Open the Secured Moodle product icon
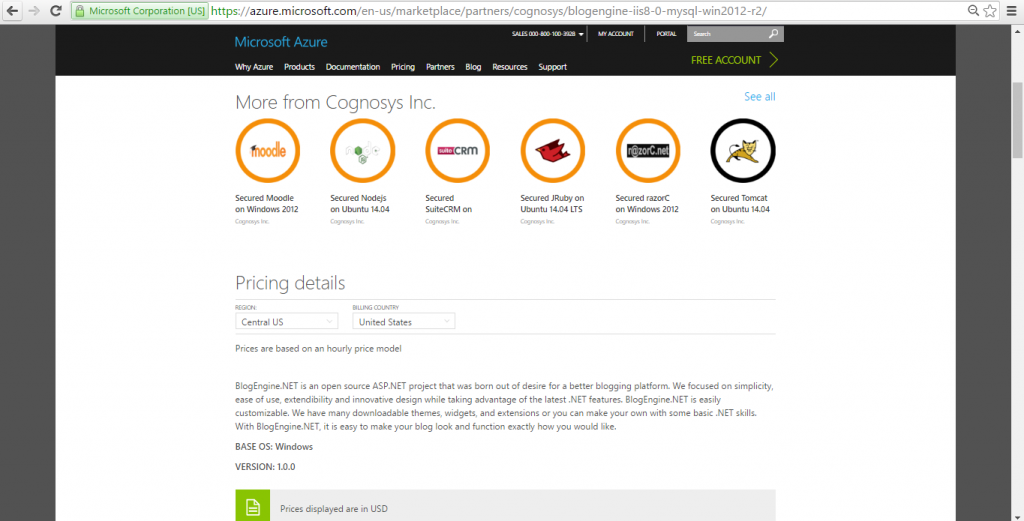 (x=267, y=151)
